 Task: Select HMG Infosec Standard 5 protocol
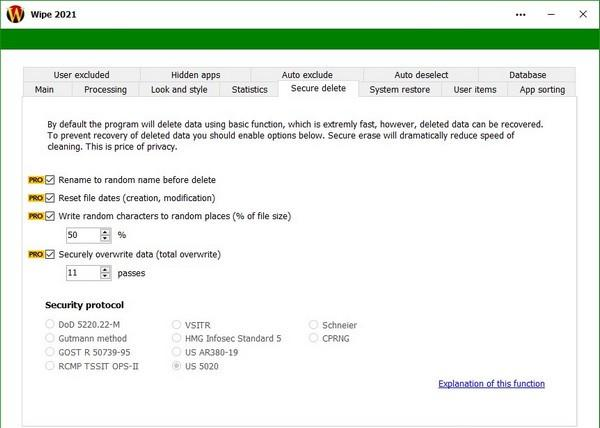176,338
